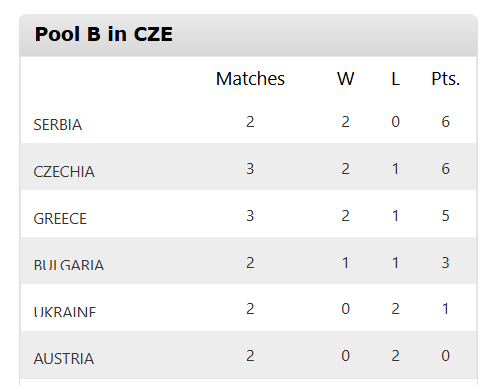493x385 pixels.
Task: Select Ukraine's points value of 1
Action: coord(446,309)
